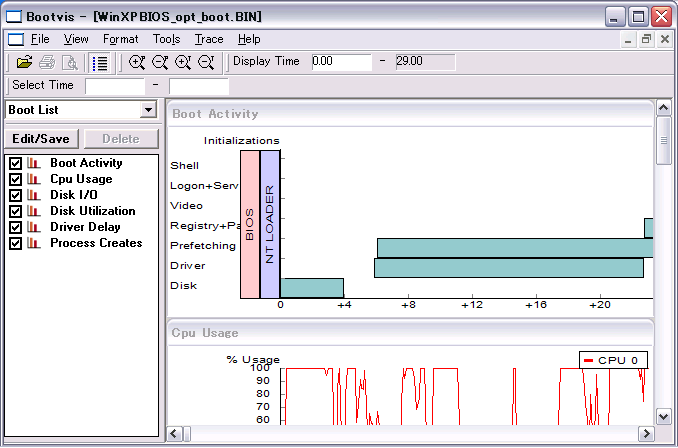Click Disk I/O chart icon in list

34,195
